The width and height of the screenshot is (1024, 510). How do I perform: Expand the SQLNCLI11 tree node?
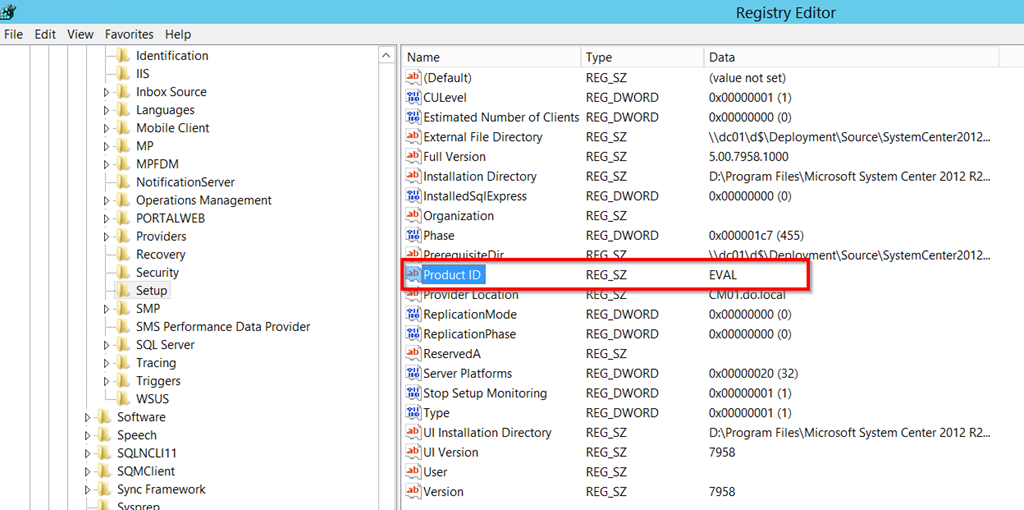coord(88,454)
